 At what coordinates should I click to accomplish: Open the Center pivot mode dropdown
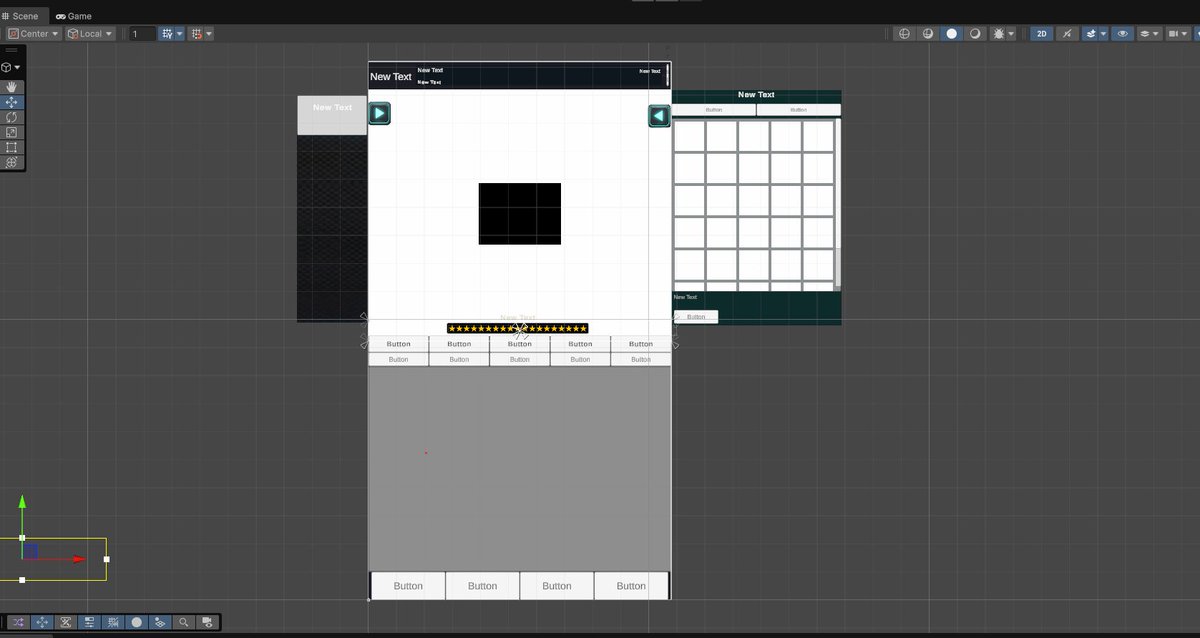pyautogui.click(x=34, y=34)
